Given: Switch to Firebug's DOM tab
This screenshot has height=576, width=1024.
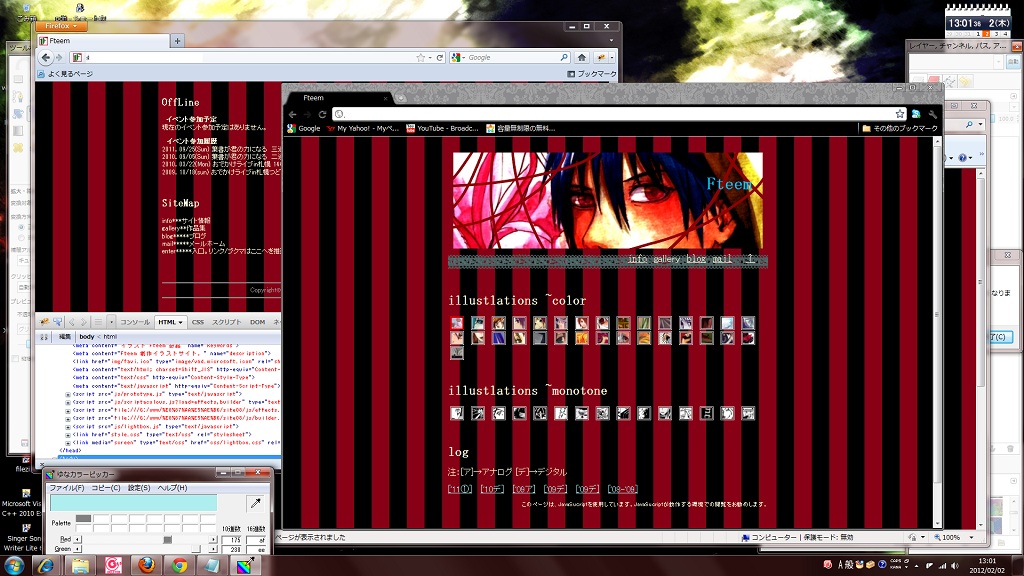Looking at the screenshot, I should click(257, 322).
